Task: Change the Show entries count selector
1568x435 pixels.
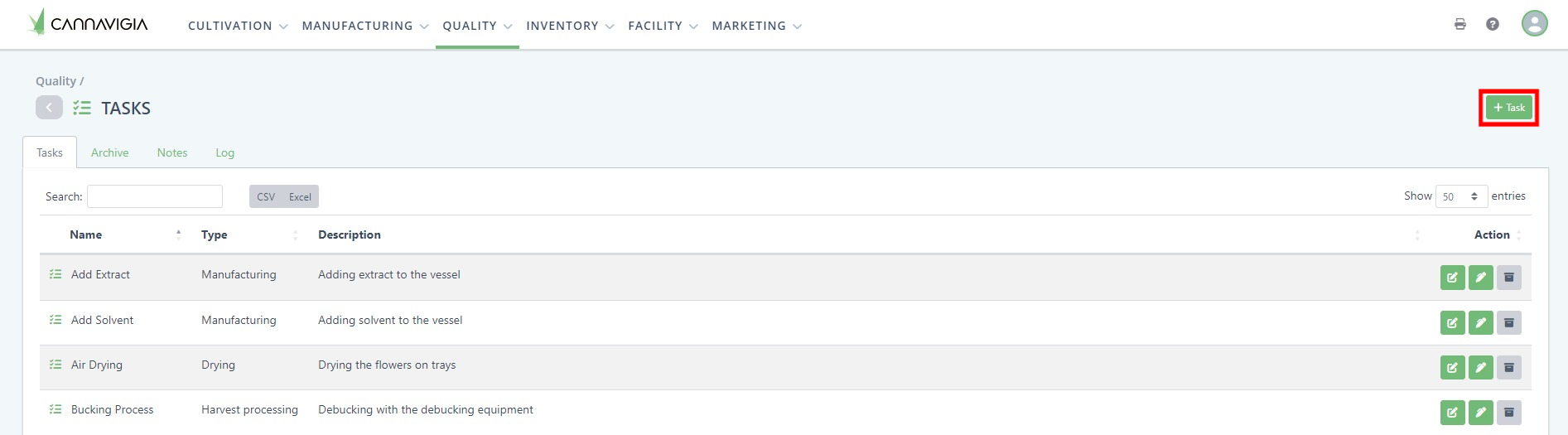Action: 1461,196
